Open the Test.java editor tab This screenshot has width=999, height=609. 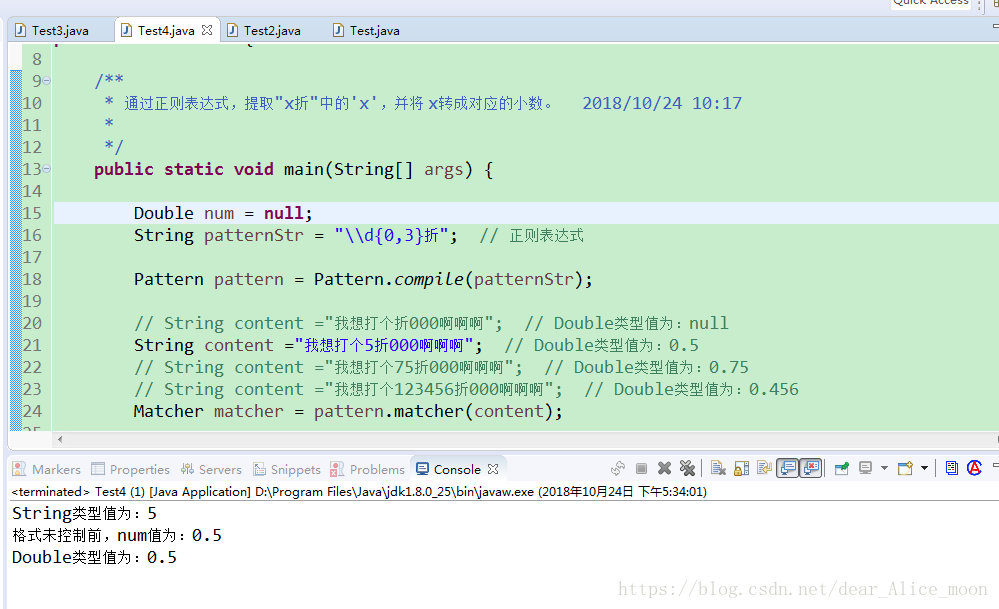[x=375, y=31]
